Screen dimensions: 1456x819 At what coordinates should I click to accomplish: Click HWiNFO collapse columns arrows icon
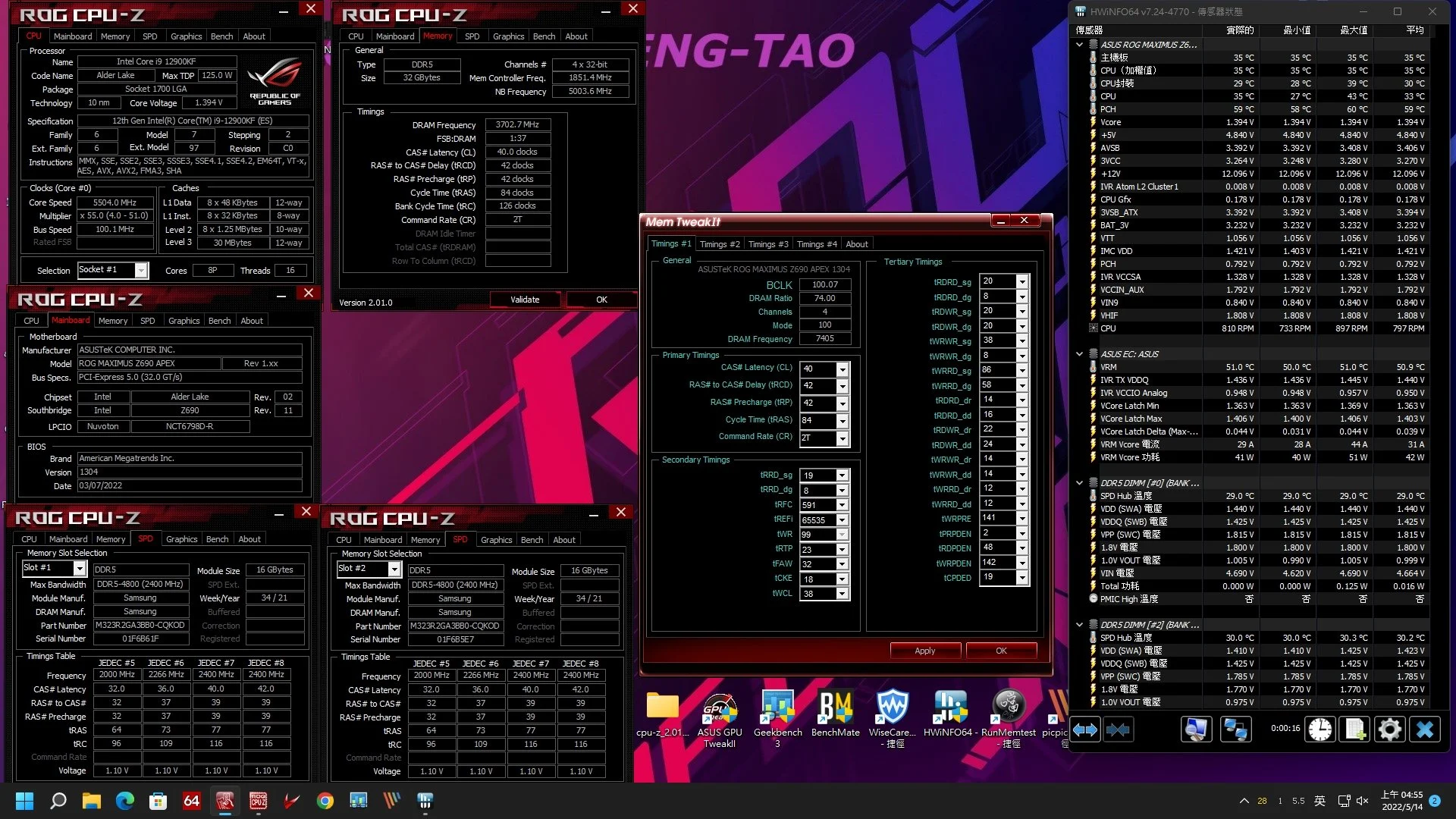point(1118,730)
